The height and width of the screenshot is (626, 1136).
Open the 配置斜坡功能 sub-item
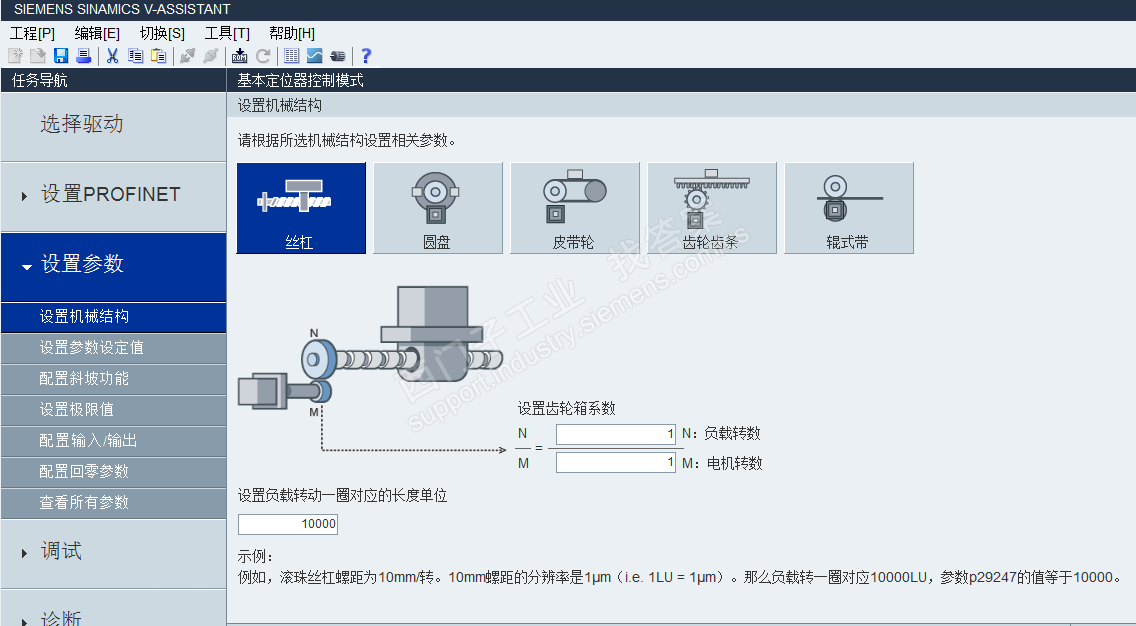(114, 379)
